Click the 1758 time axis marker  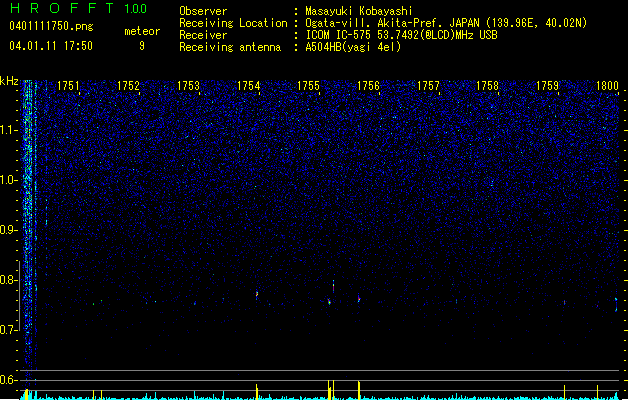487,86
